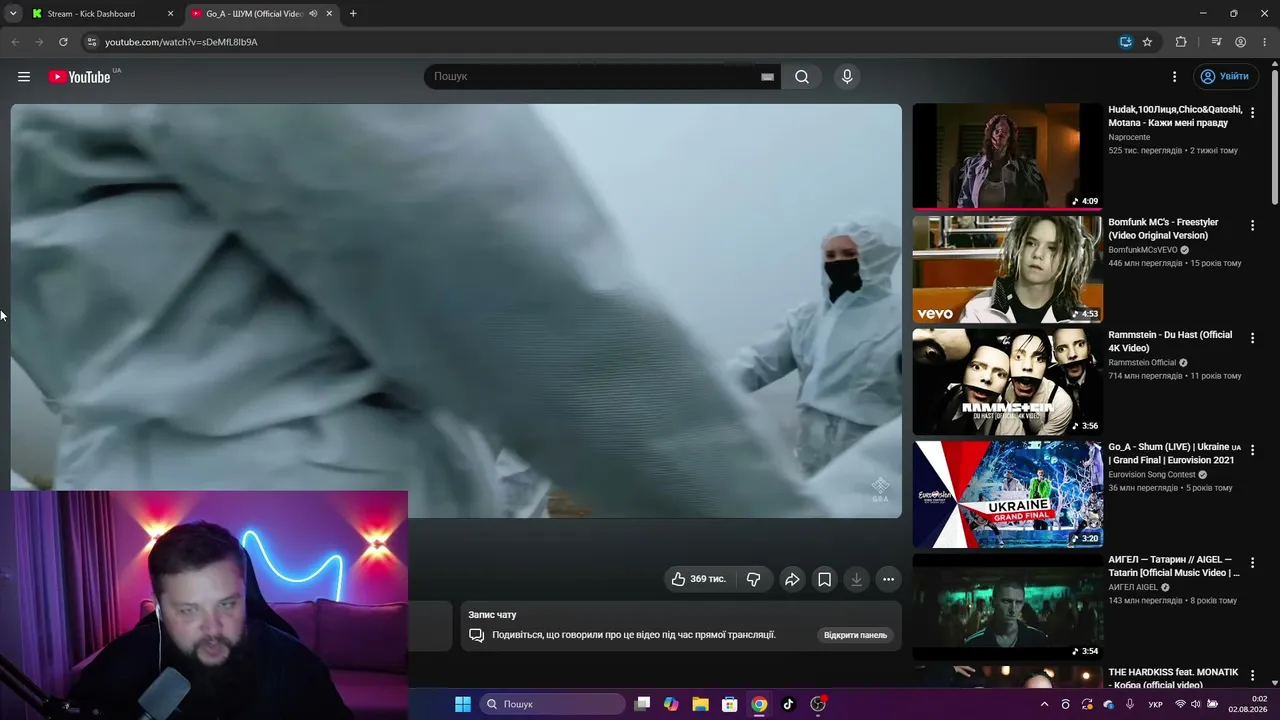The image size is (1280, 720).
Task: Open TikTok from the taskbar
Action: coord(788,704)
